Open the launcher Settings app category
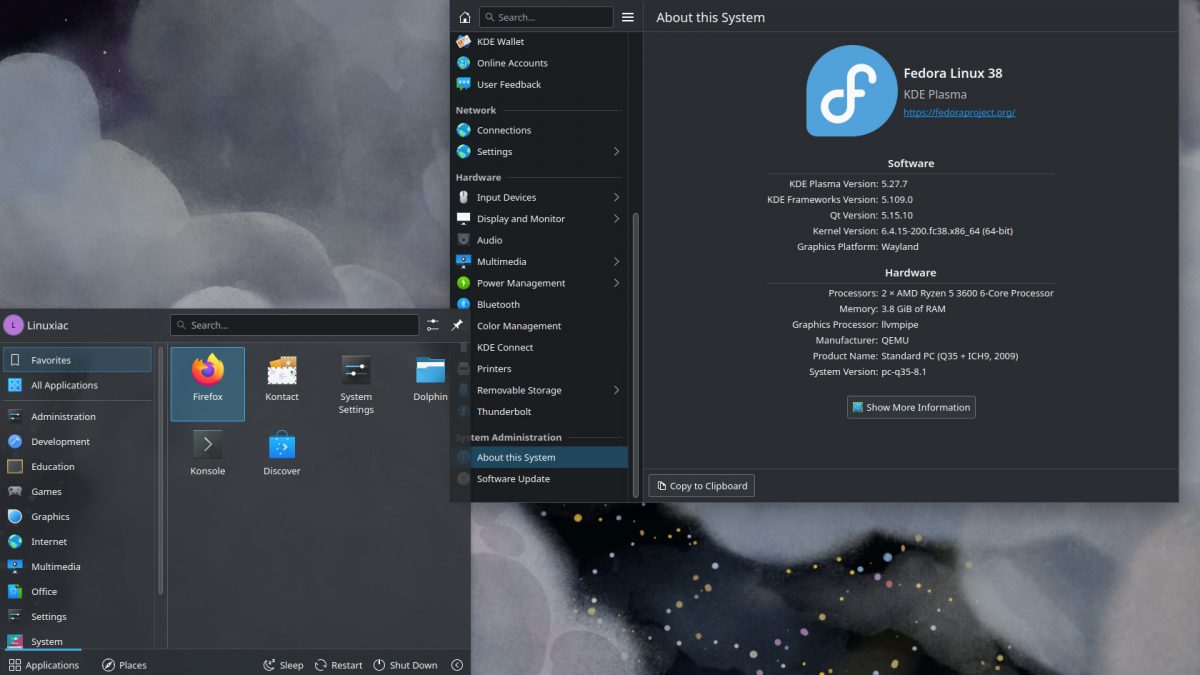 pyautogui.click(x=77, y=617)
